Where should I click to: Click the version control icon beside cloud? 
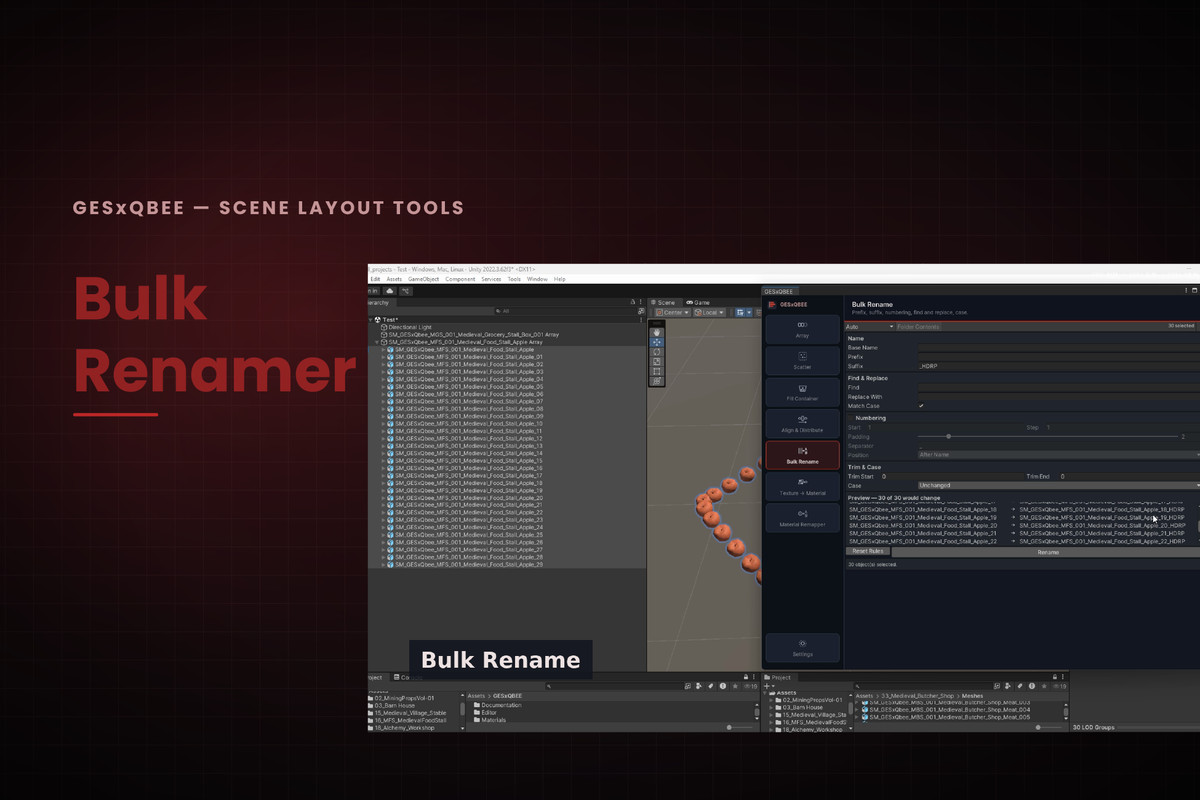coord(406,291)
